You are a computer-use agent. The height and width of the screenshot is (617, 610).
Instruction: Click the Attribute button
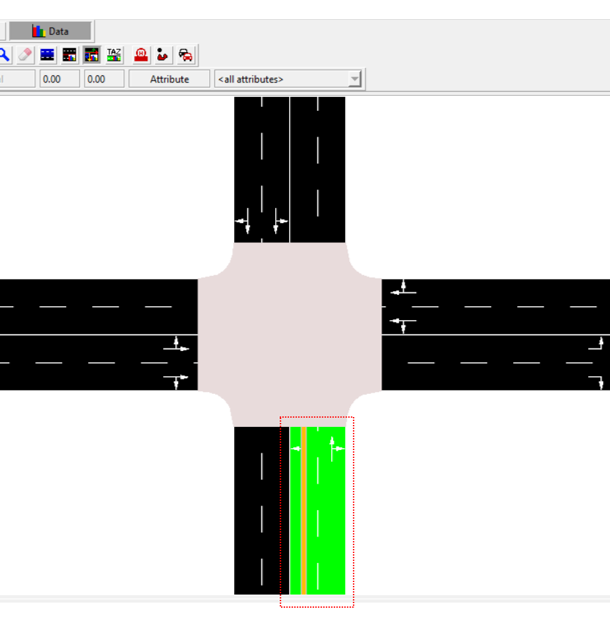pos(169,79)
